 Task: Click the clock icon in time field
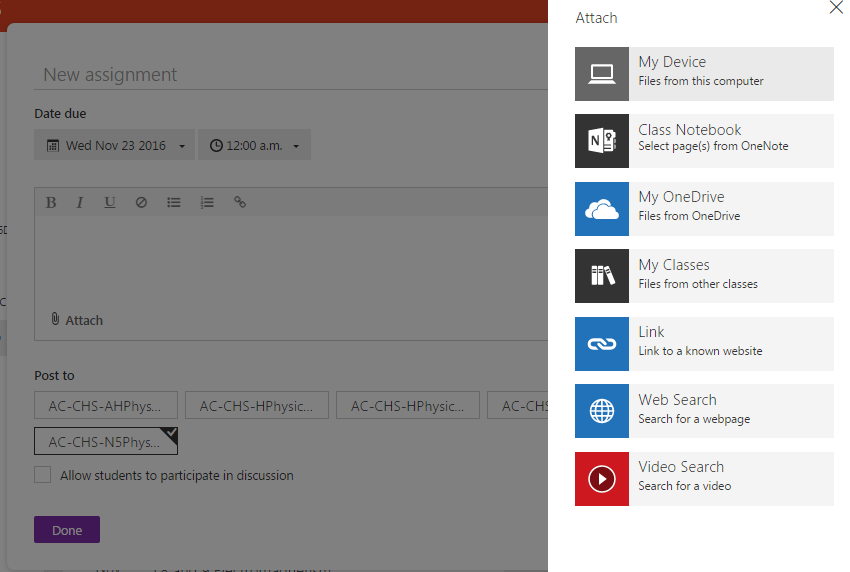pyautogui.click(x=216, y=145)
